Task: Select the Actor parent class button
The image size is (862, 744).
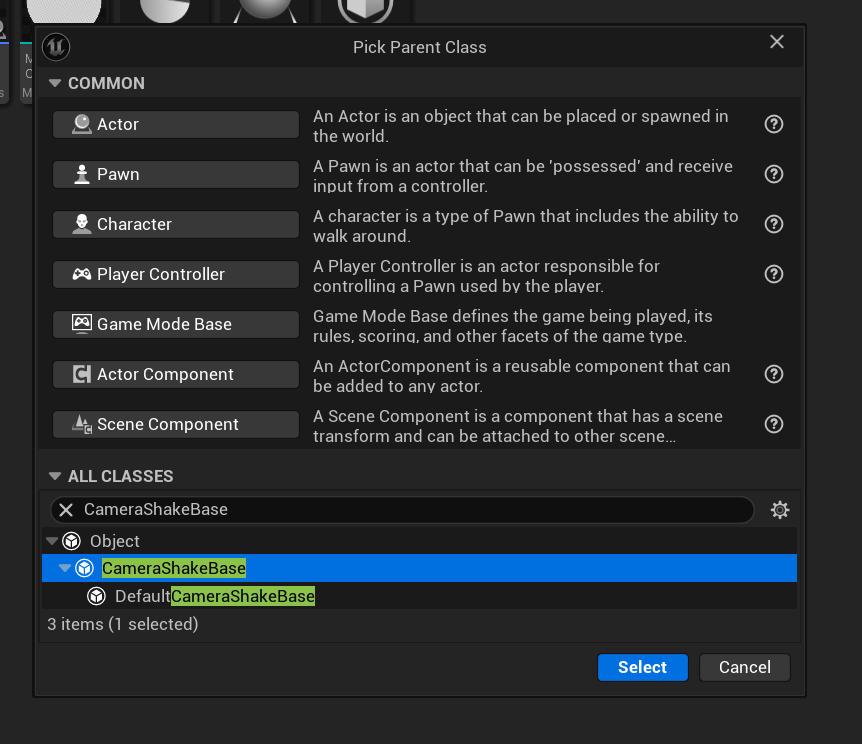Action: [176, 124]
